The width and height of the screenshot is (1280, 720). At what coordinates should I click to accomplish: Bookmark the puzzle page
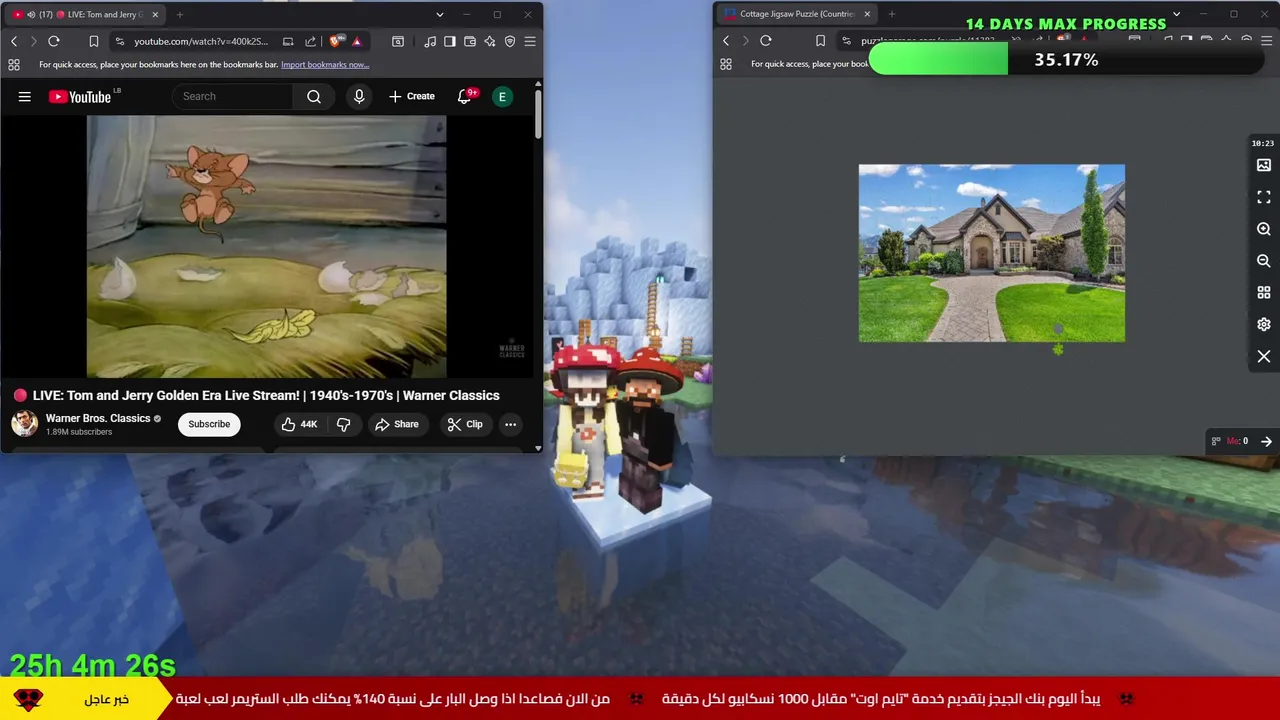[820, 41]
